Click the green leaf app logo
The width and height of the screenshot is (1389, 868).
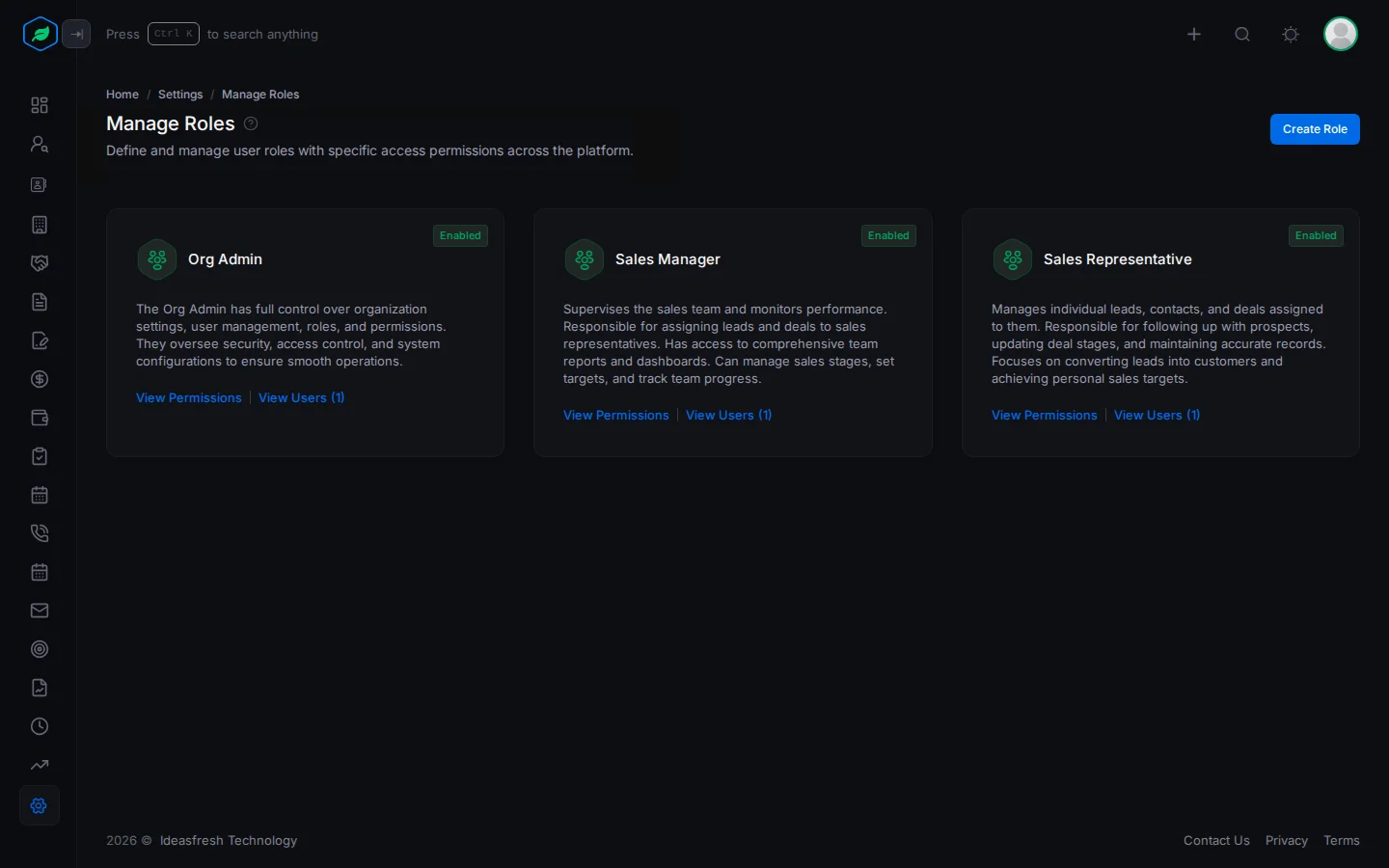point(40,34)
